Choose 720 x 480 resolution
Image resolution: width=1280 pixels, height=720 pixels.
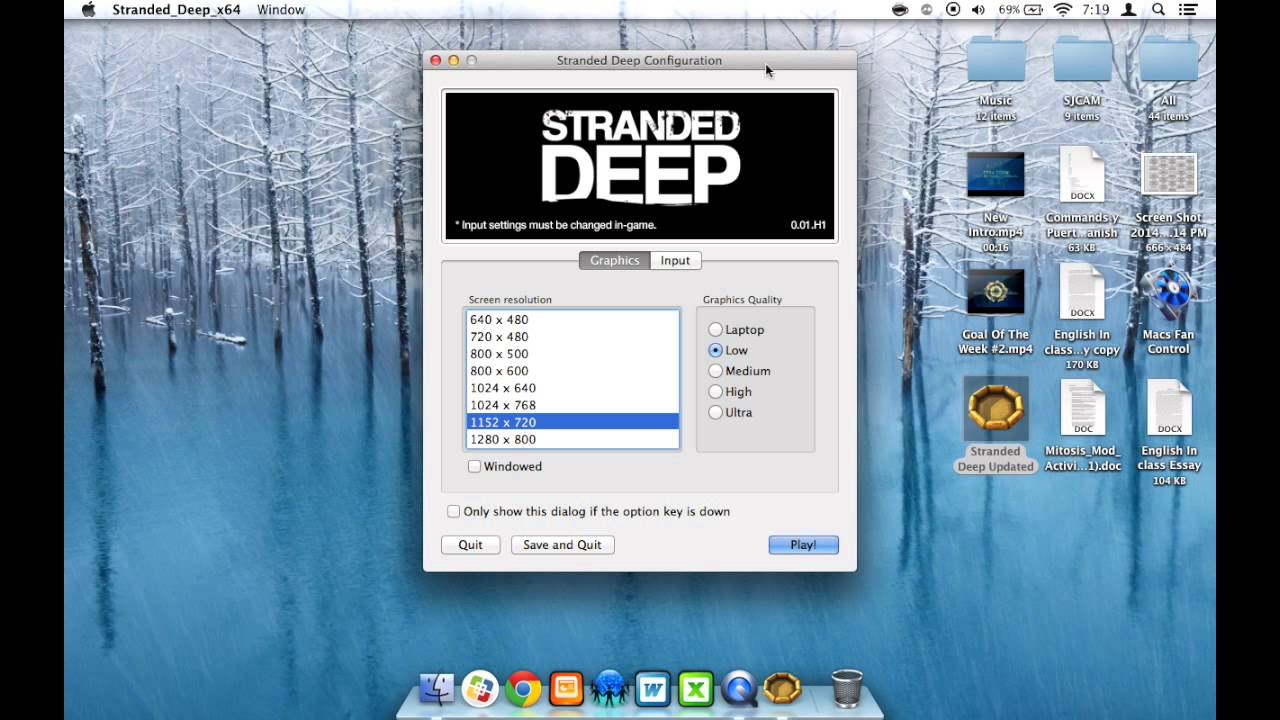[x=572, y=337]
